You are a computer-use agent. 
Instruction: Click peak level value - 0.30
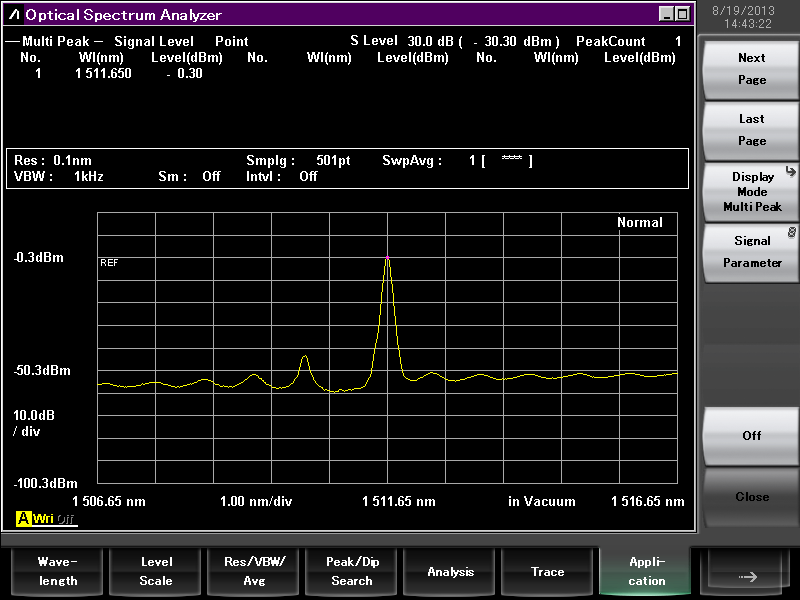(184, 73)
